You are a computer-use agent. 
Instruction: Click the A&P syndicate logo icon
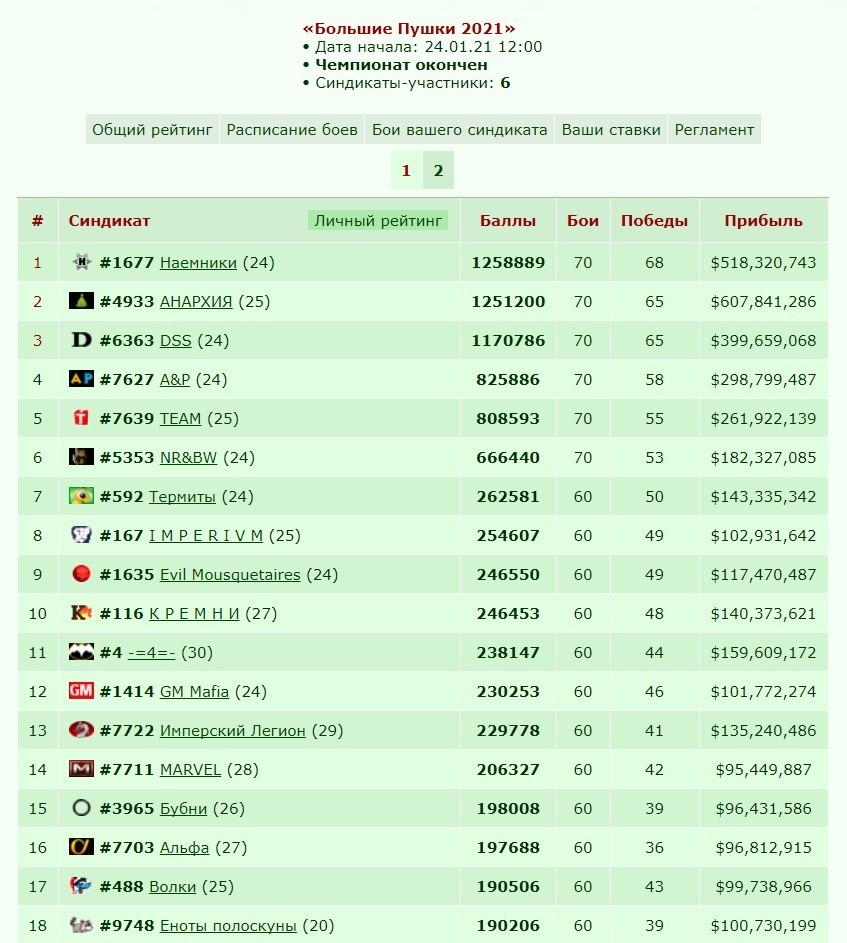point(81,379)
